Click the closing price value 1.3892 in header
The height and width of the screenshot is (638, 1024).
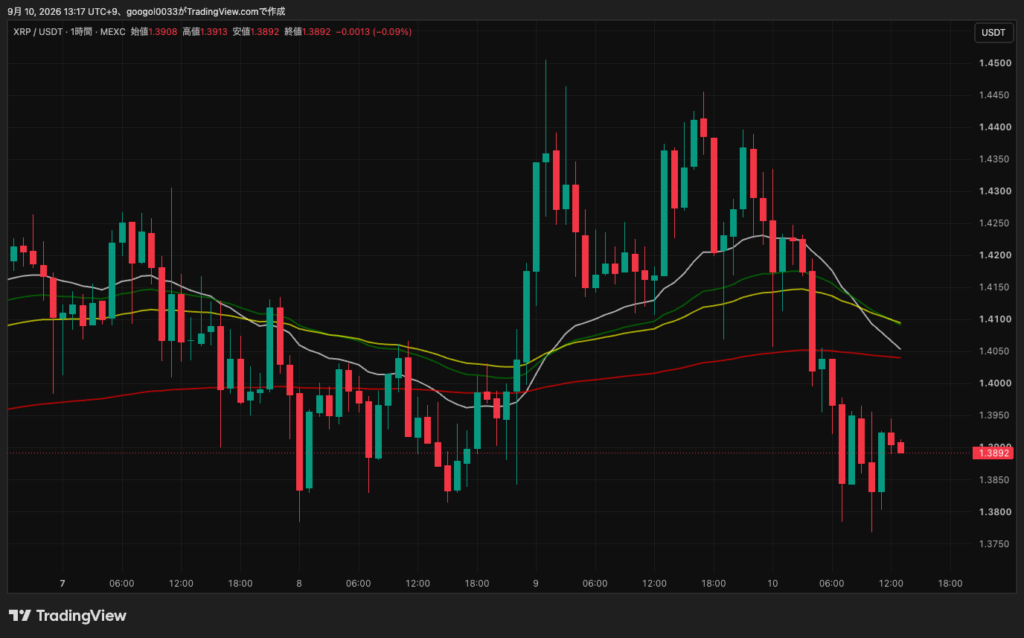tap(316, 31)
